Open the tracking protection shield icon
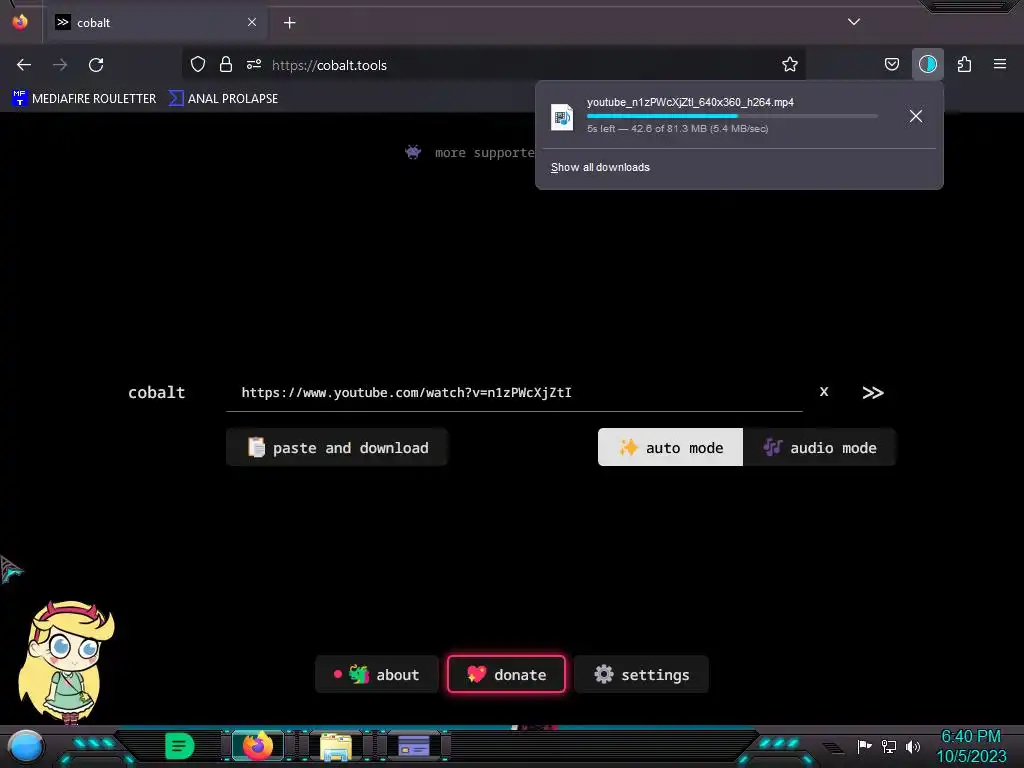This screenshot has width=1024, height=768. coord(198,65)
